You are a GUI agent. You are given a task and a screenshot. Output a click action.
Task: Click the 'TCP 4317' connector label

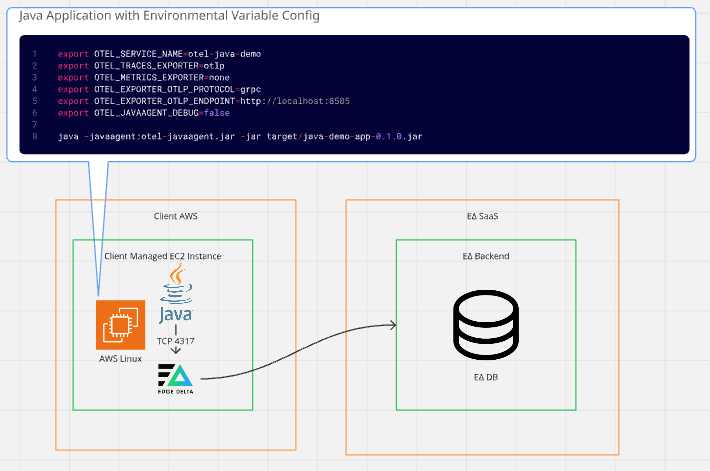[x=178, y=341]
